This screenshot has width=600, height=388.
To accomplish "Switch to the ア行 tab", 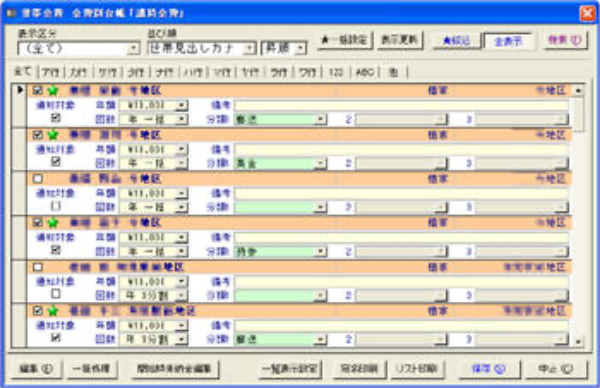I will click(50, 72).
